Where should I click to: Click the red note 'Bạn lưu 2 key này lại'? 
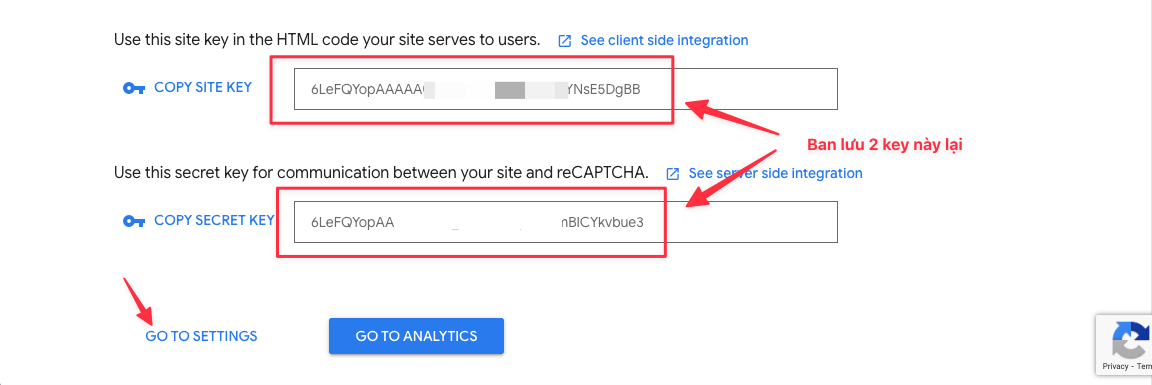click(x=885, y=145)
